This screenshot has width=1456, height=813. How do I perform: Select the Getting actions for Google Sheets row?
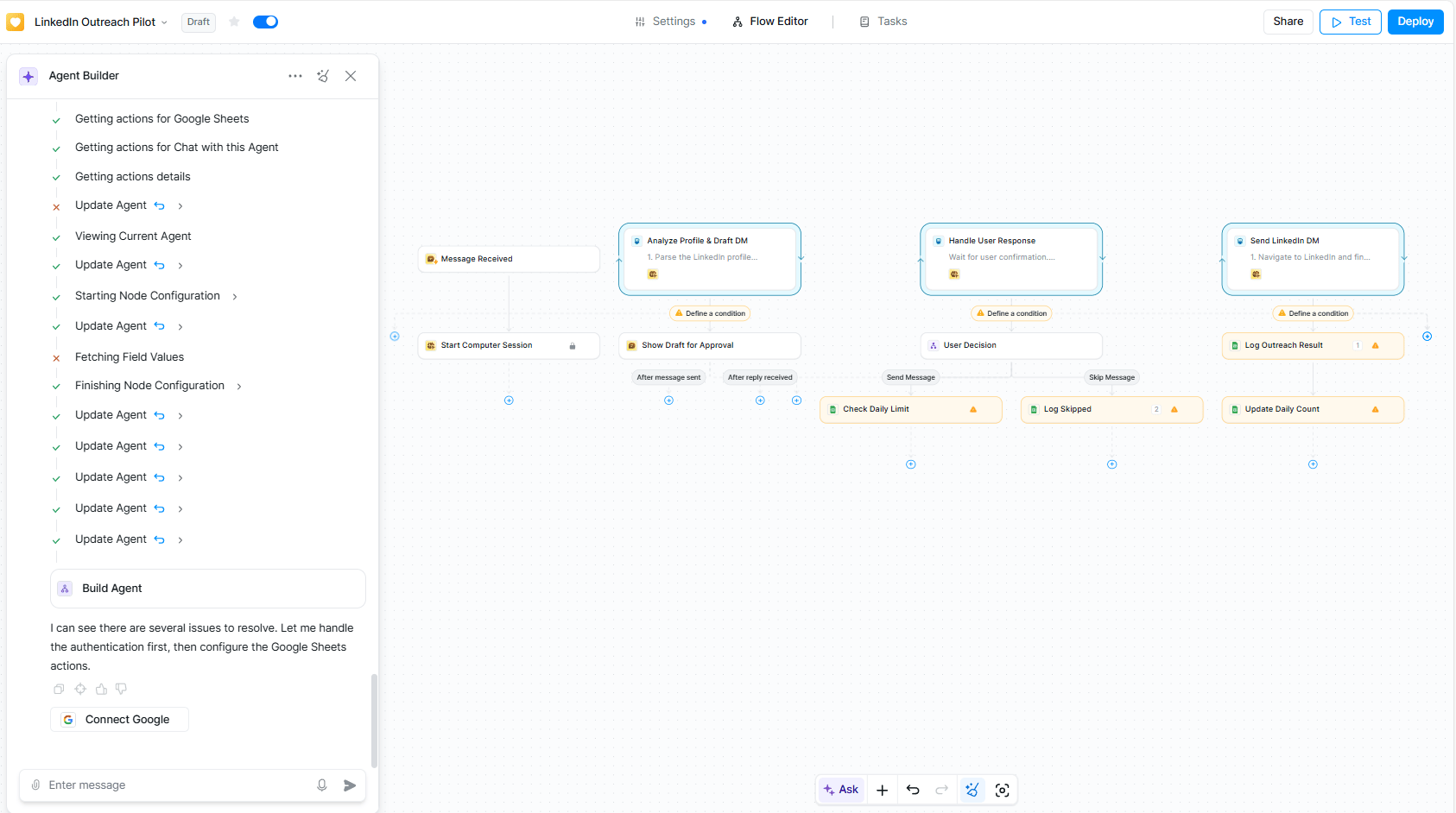pyautogui.click(x=161, y=119)
